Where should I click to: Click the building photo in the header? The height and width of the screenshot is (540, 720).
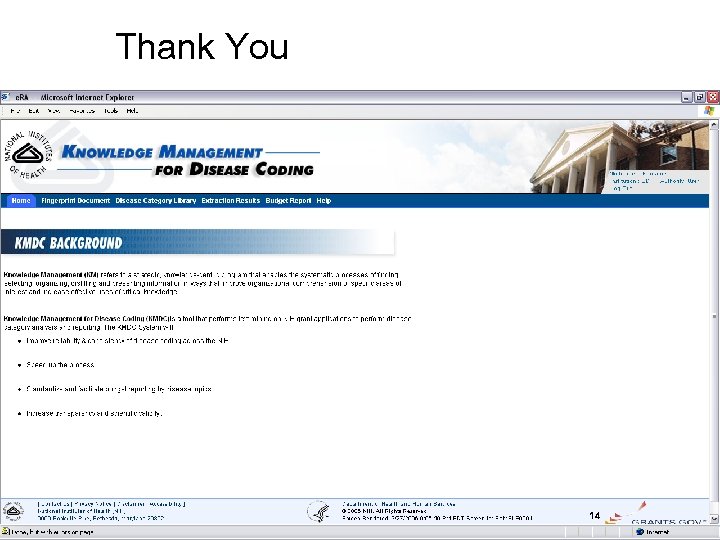click(x=620, y=156)
